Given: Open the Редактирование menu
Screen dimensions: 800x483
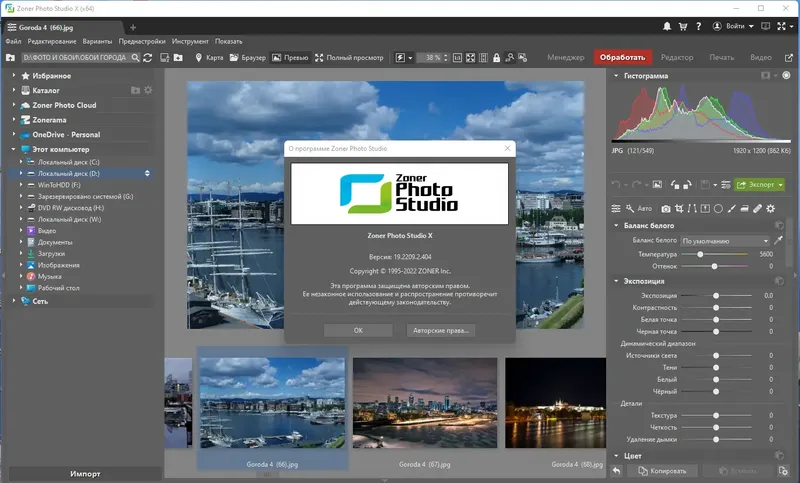Looking at the screenshot, I should [52, 41].
